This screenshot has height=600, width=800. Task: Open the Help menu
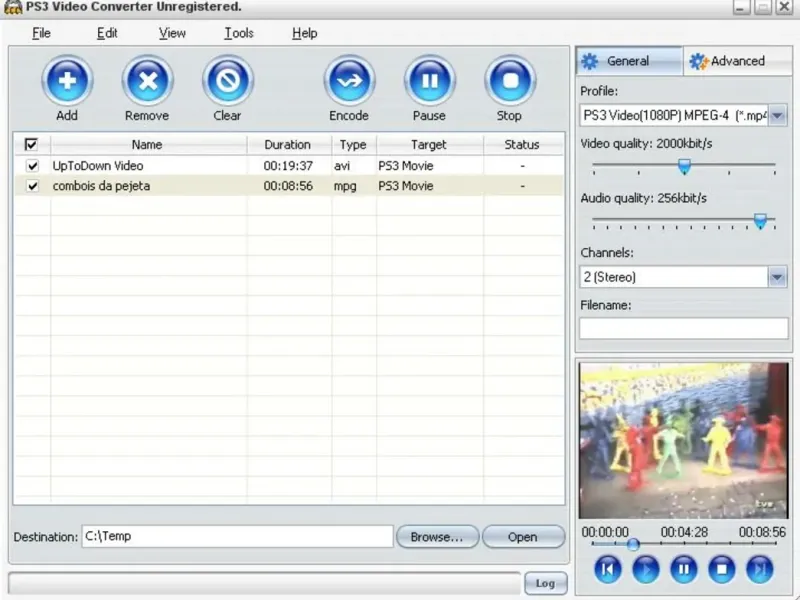tap(305, 33)
